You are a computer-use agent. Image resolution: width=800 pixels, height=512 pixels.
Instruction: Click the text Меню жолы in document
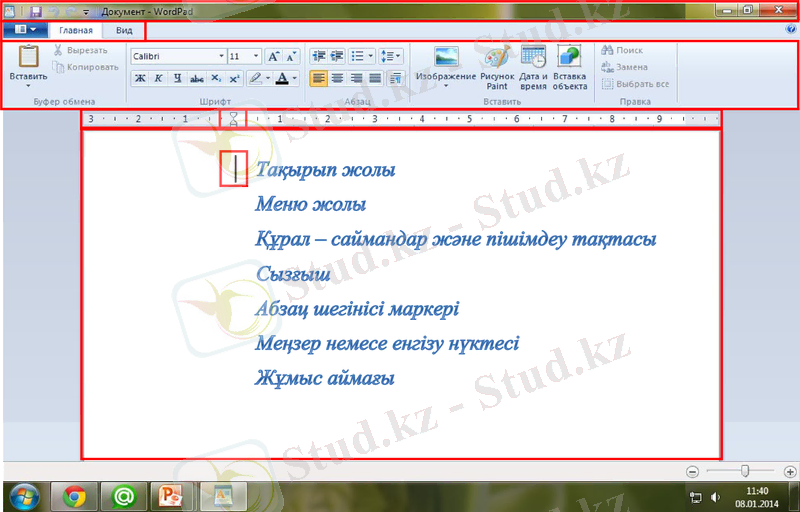[311, 204]
